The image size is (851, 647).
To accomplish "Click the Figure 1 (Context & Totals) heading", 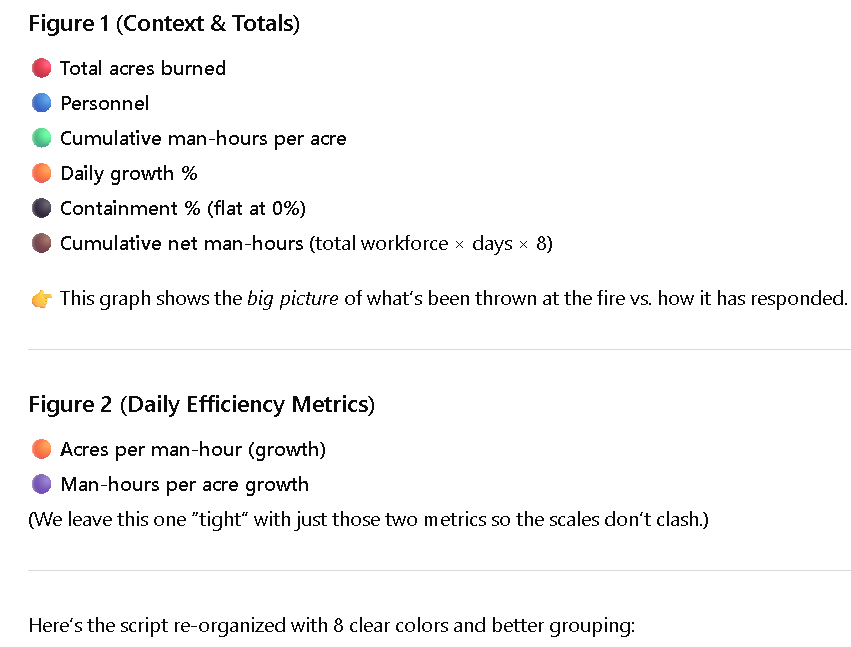I will [164, 24].
